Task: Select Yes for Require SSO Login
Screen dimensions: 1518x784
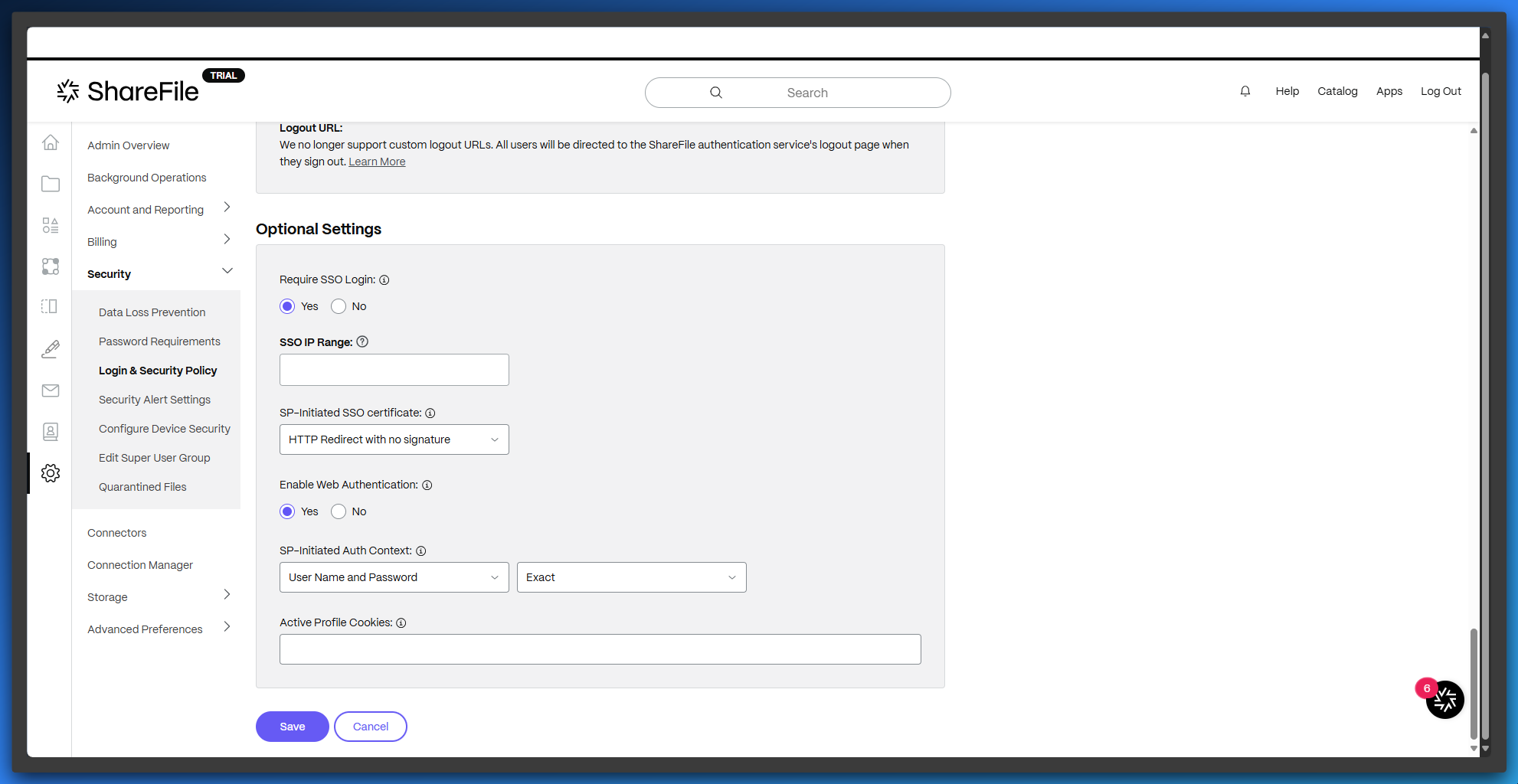Action: click(x=287, y=306)
